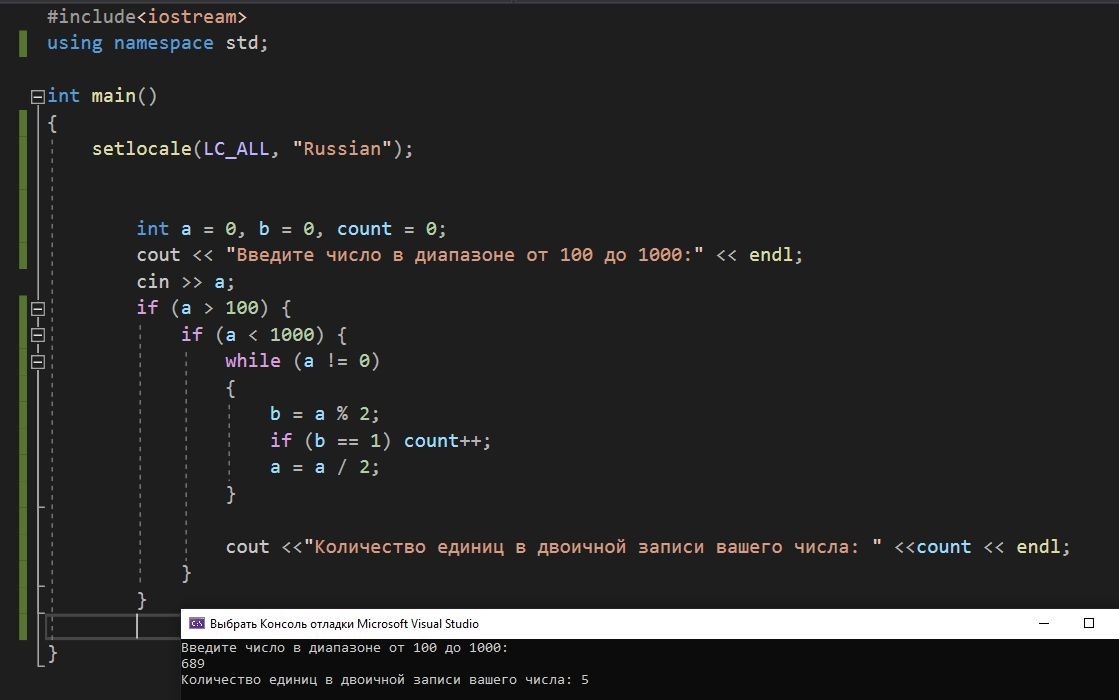
Task: Click the setlocale(LC_ALL, "Russian") line
Action: click(253, 148)
